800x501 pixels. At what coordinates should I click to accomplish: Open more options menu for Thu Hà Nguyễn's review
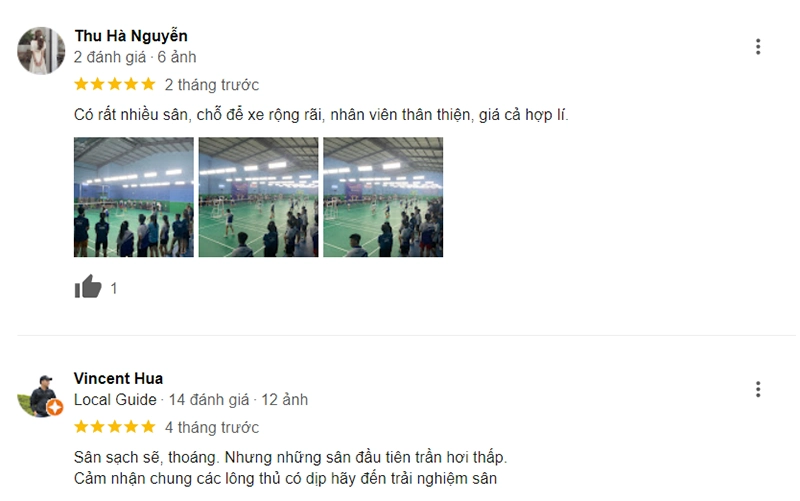coord(758,46)
